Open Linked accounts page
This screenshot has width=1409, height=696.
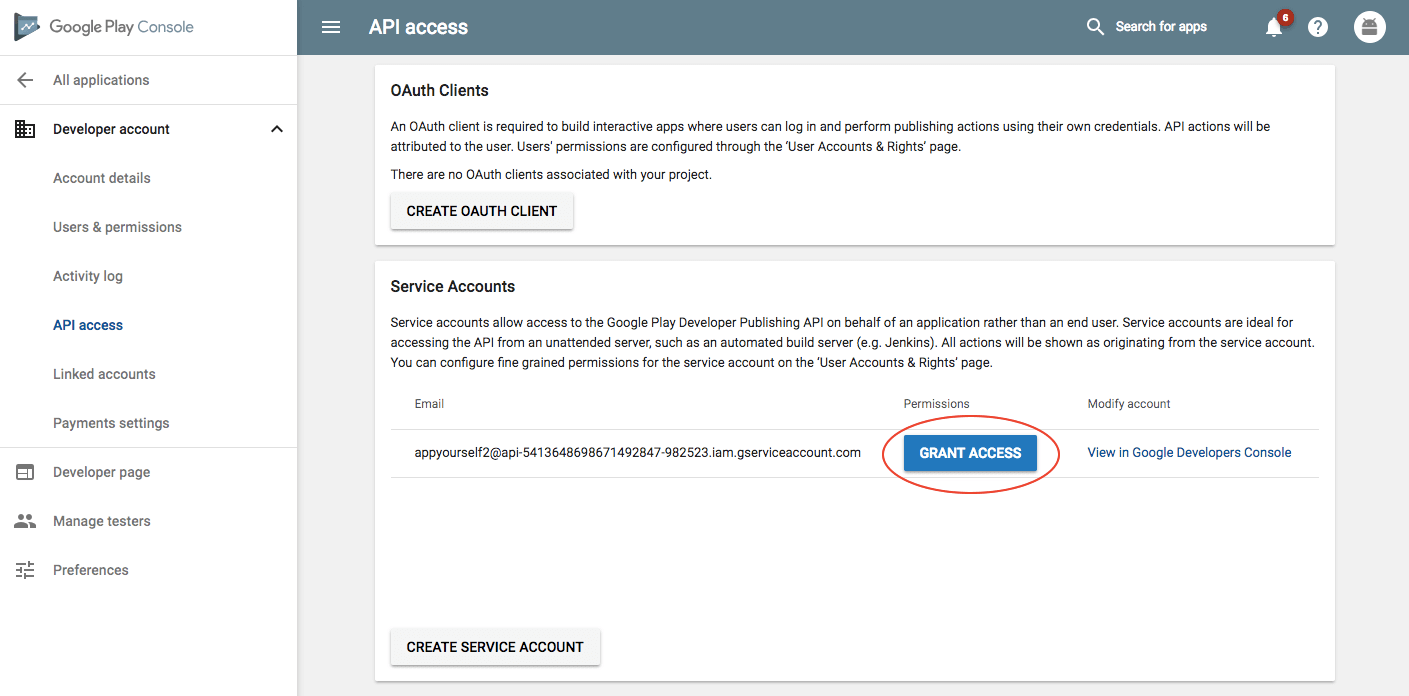[x=104, y=374]
